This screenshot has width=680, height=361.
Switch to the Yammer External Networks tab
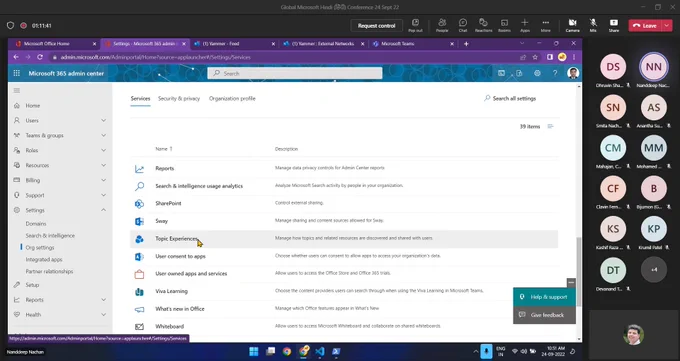click(322, 44)
